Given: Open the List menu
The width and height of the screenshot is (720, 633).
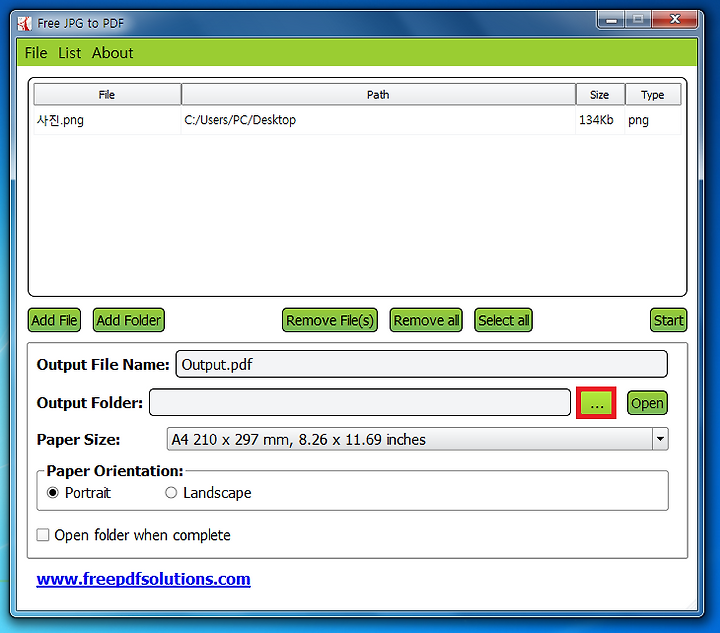Looking at the screenshot, I should 69,53.
